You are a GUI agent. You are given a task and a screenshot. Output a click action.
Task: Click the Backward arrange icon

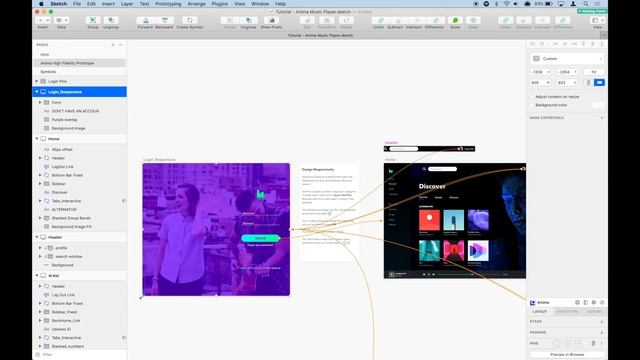pyautogui.click(x=164, y=20)
